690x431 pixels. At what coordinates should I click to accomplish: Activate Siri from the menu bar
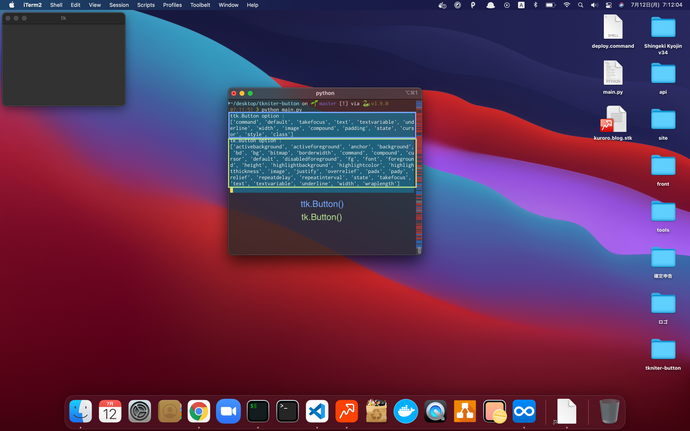point(621,5)
